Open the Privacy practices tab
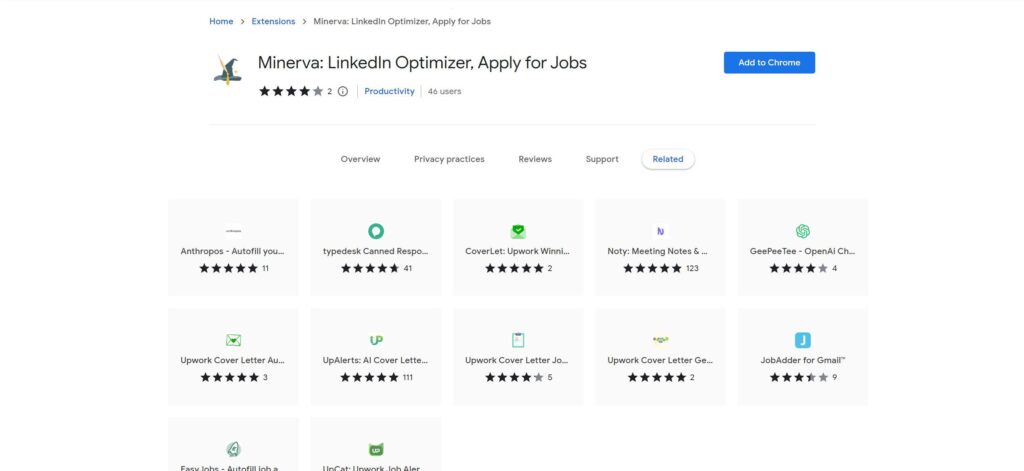 click(x=449, y=159)
